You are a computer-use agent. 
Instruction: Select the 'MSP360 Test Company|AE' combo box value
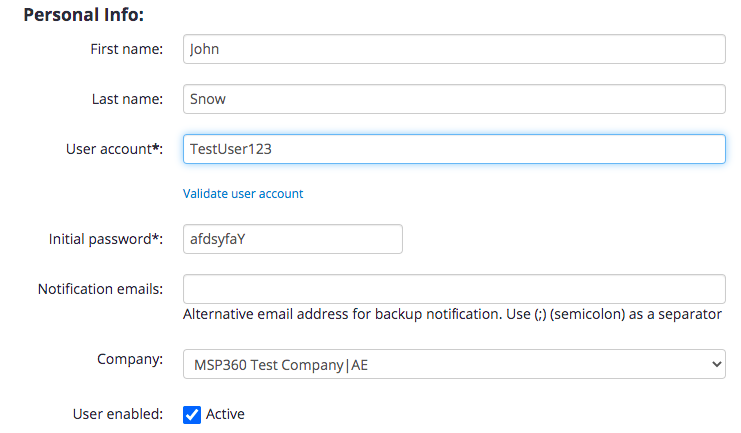click(454, 364)
